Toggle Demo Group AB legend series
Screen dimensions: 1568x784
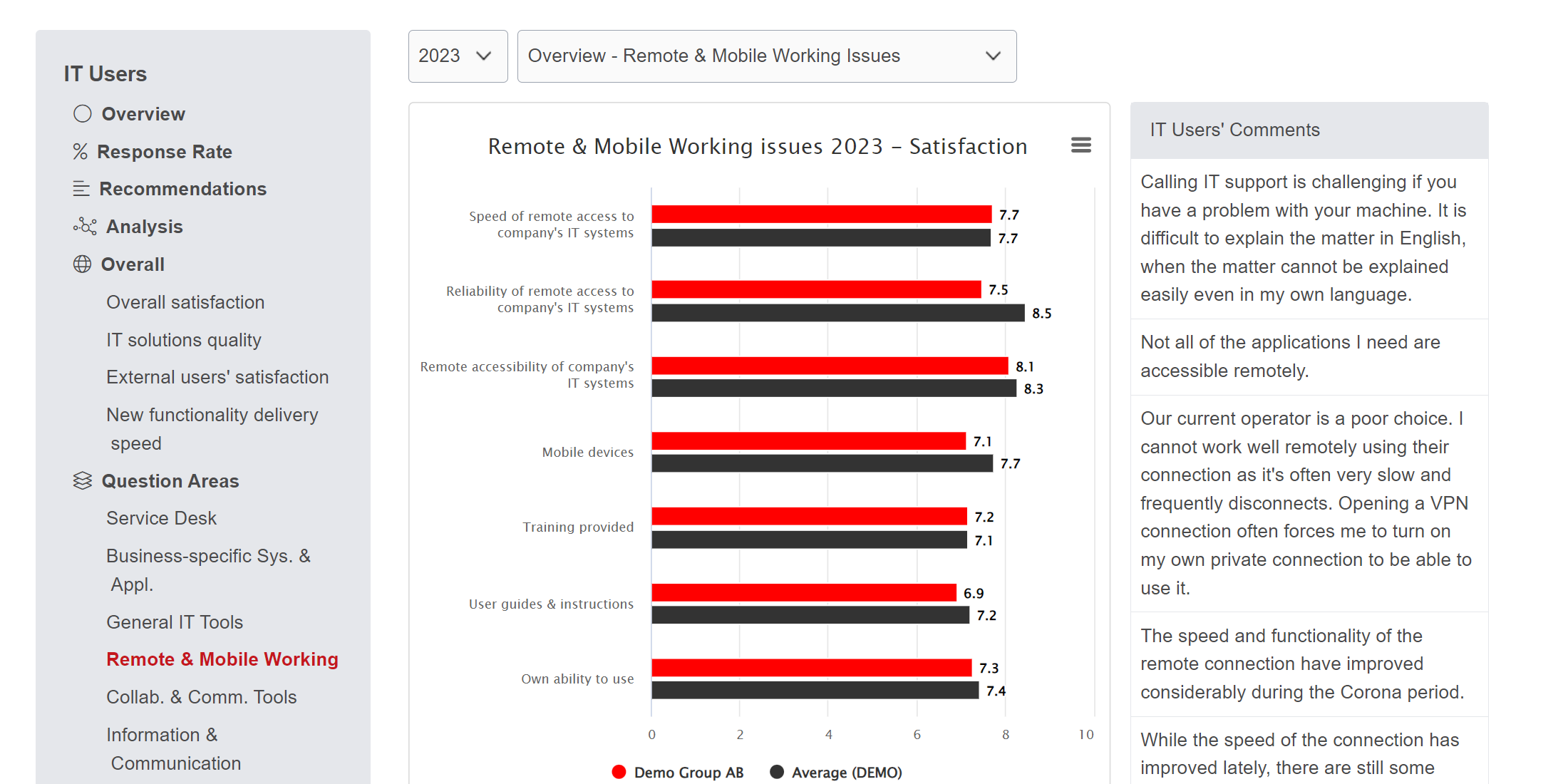coord(678,773)
